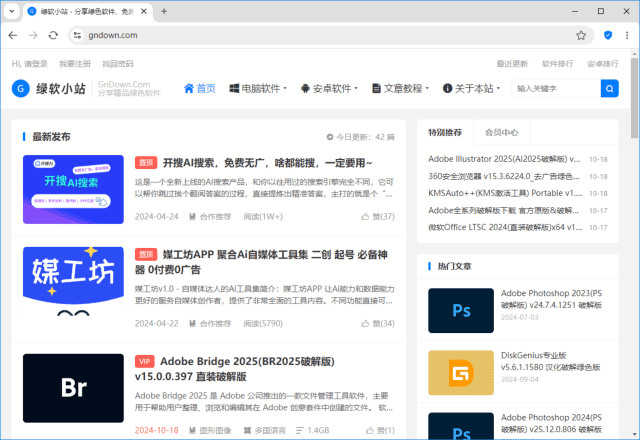Bookmark this page with the star icon

581,35
